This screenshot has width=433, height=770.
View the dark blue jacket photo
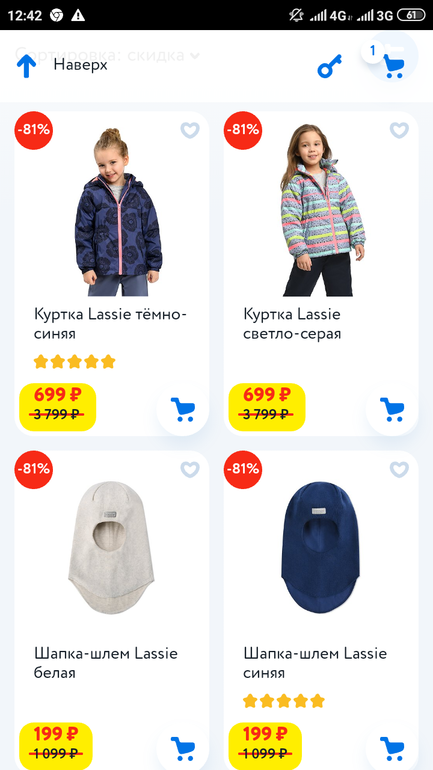pos(118,212)
